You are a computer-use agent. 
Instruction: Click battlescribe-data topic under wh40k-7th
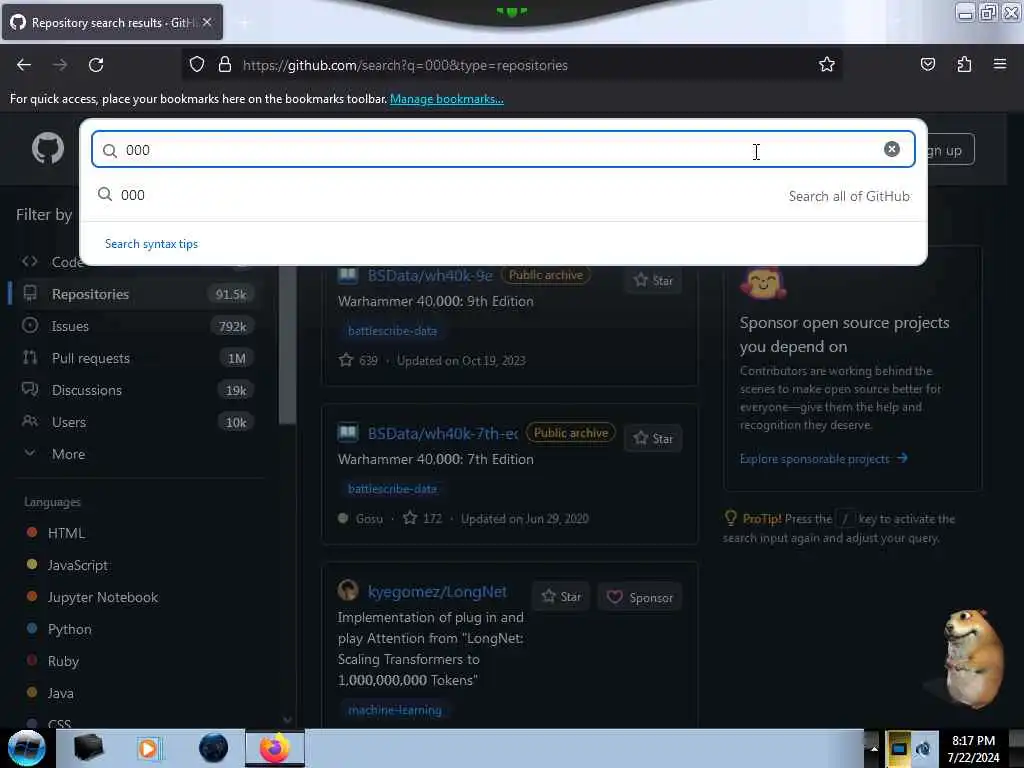pos(392,489)
